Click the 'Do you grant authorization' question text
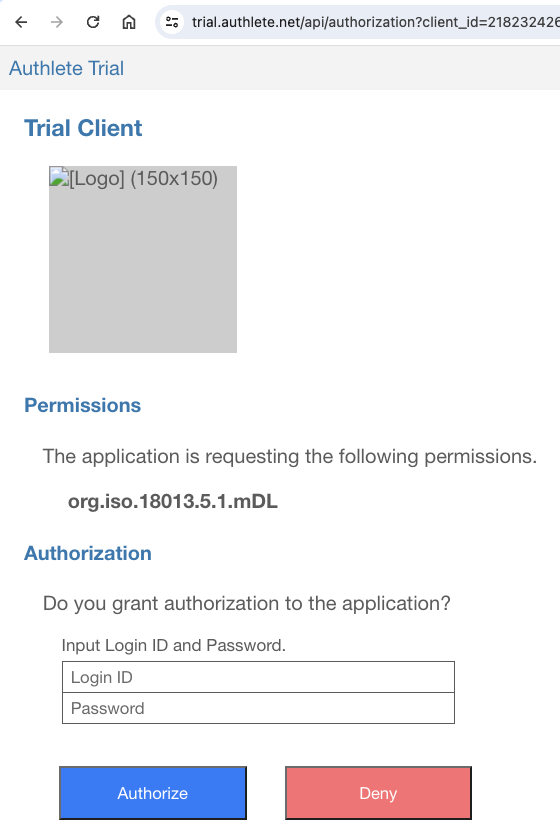 (247, 603)
